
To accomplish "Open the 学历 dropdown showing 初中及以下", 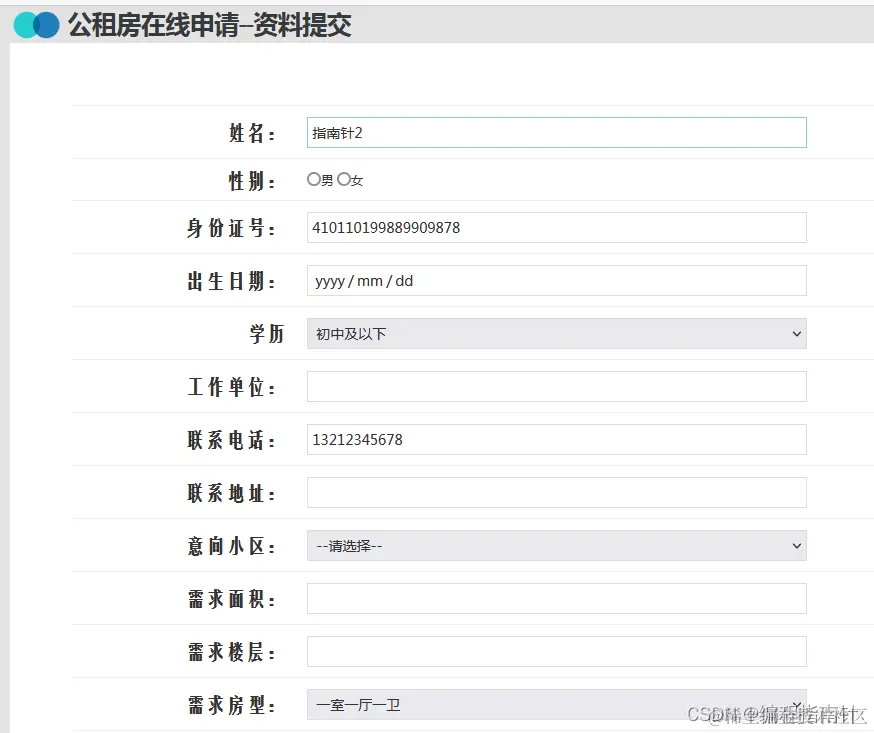I will 556,333.
